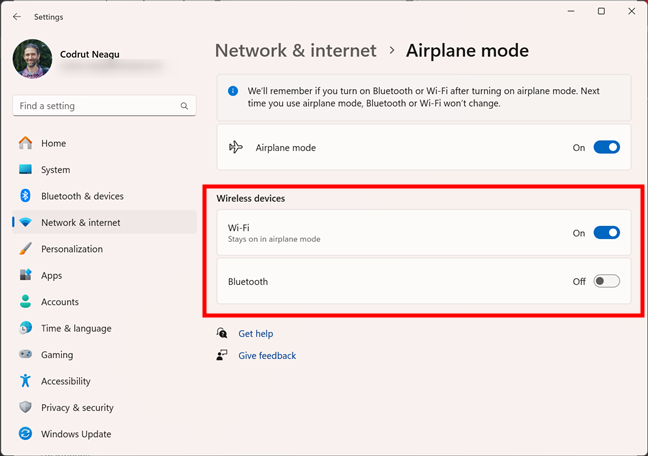Click the Bluetooth & devices icon
648x456 pixels.
pyautogui.click(x=25, y=196)
